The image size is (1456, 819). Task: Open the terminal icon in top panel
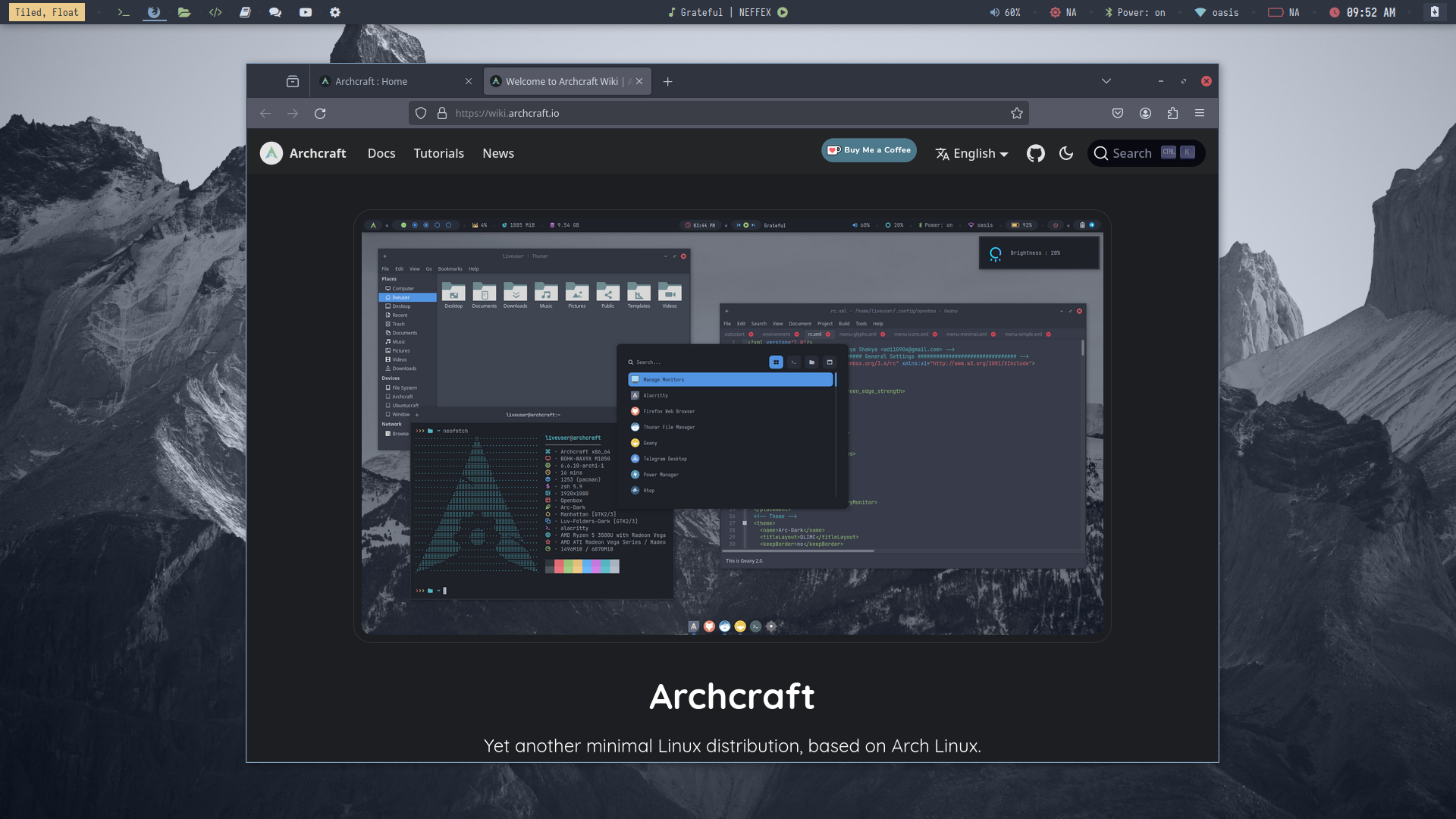(124, 12)
